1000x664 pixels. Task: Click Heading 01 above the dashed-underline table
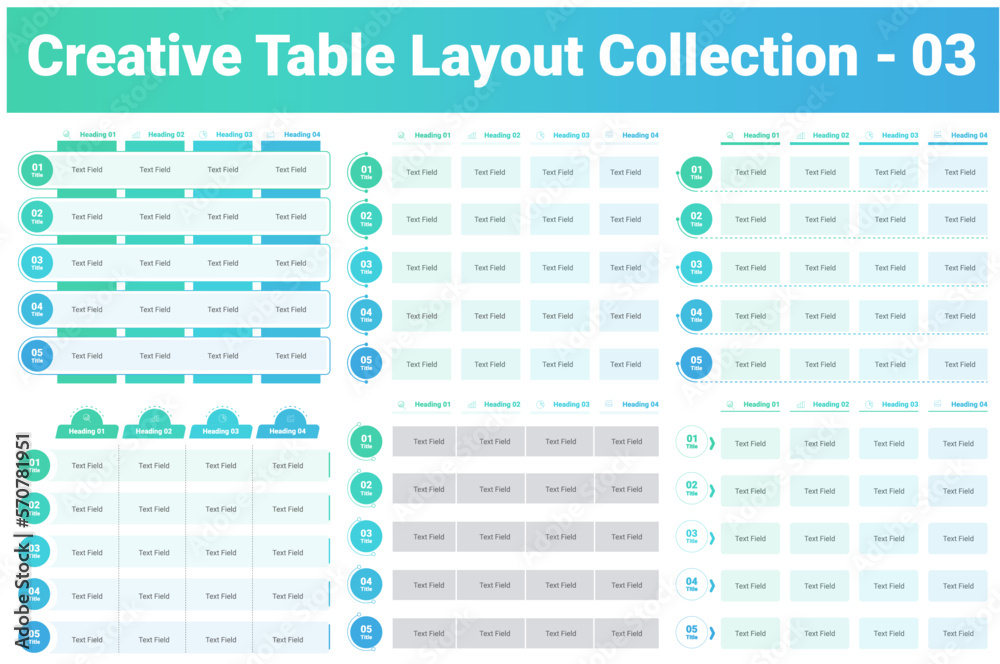point(761,135)
